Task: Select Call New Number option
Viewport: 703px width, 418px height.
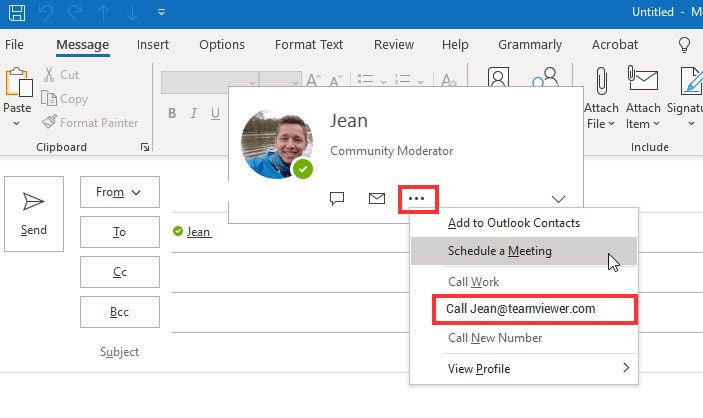Action: pyautogui.click(x=524, y=338)
